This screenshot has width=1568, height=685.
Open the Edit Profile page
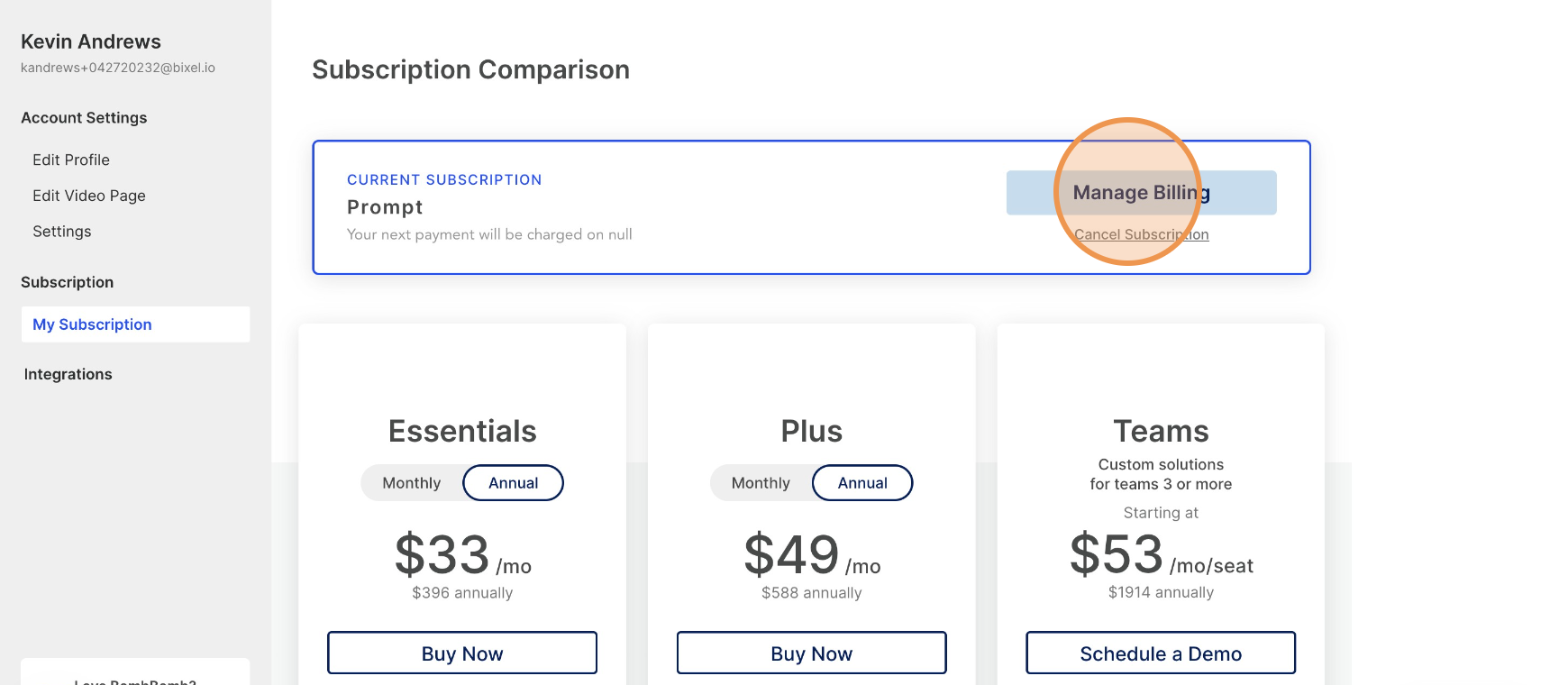pyautogui.click(x=71, y=160)
